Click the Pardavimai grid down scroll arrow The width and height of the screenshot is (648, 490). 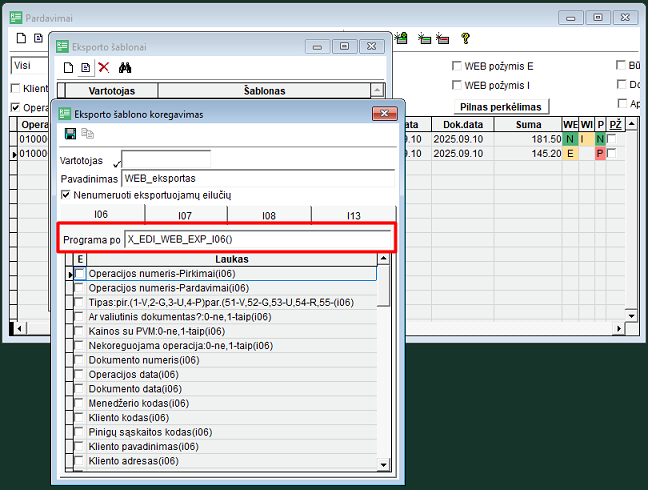tap(631, 316)
